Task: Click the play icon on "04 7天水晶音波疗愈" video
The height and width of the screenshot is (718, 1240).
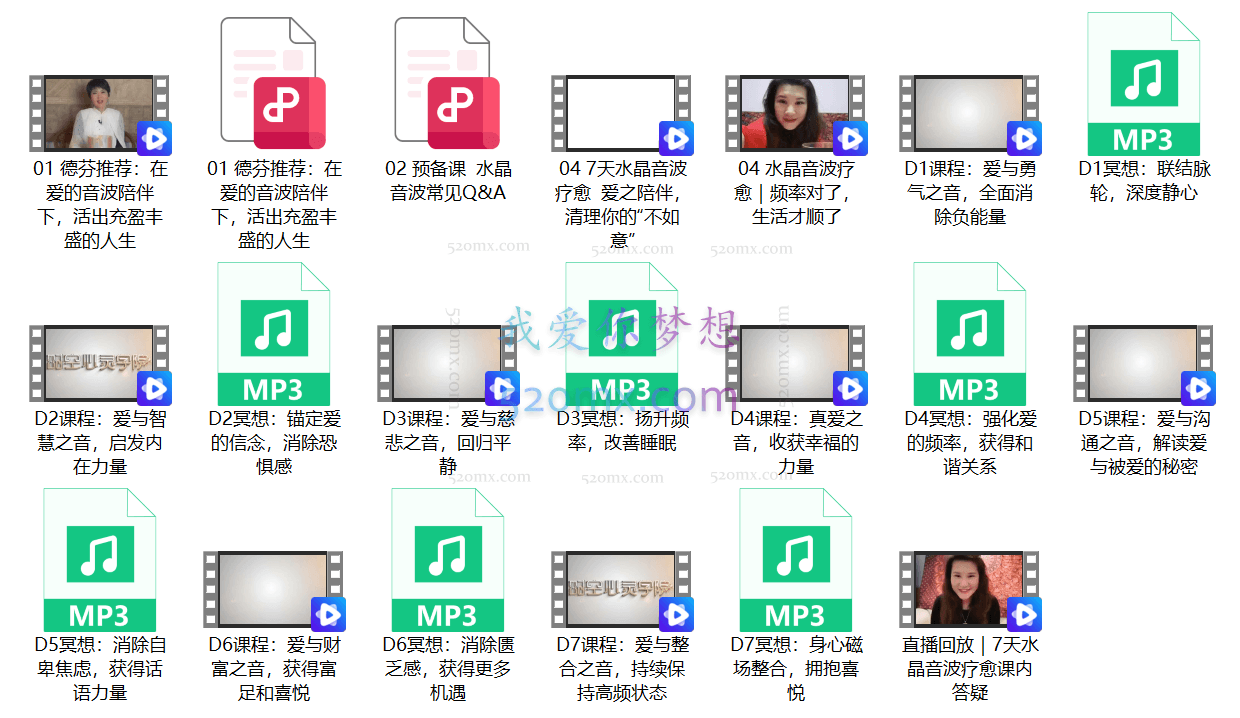Action: [675, 138]
